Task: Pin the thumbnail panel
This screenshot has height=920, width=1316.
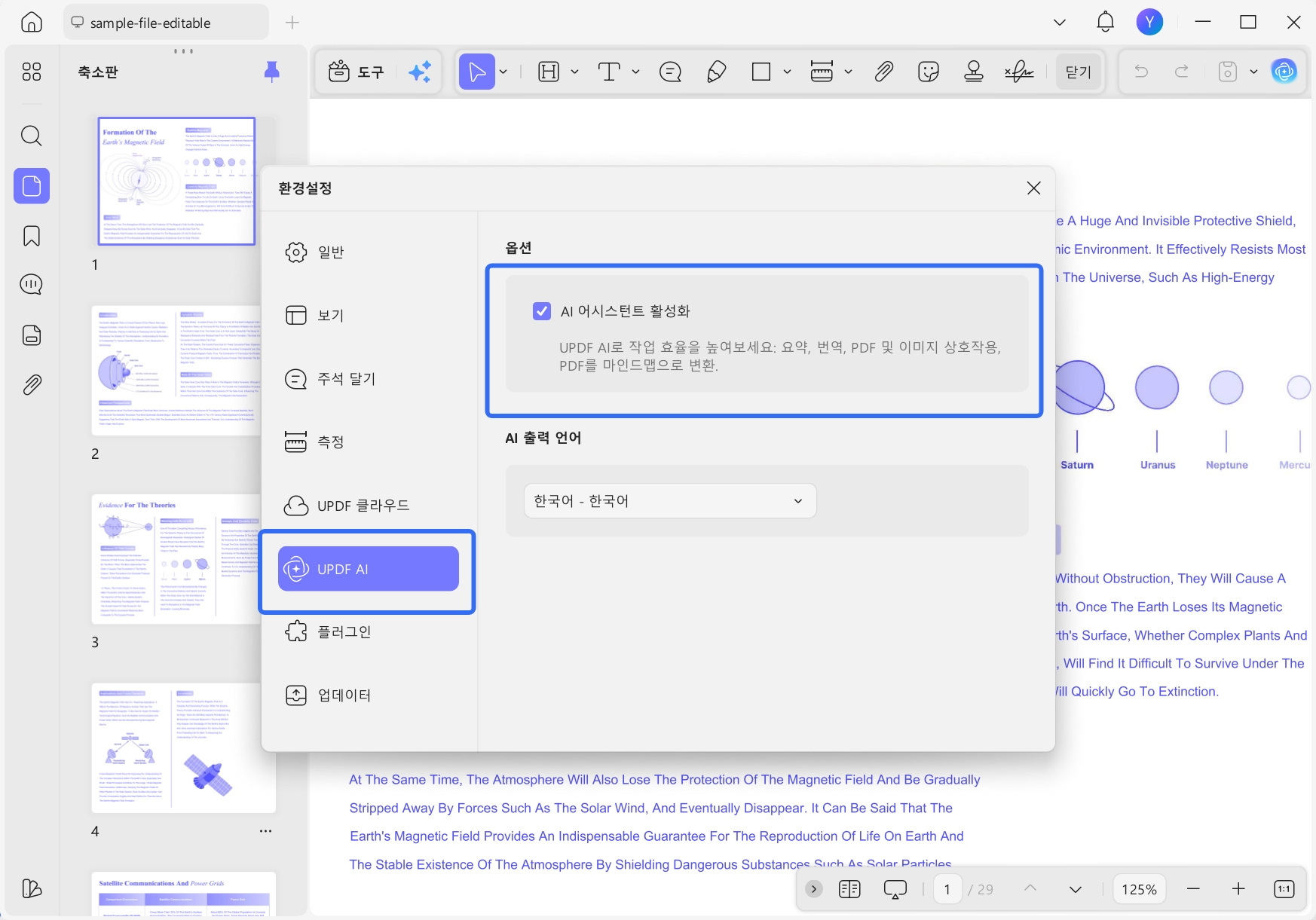Action: [x=272, y=72]
